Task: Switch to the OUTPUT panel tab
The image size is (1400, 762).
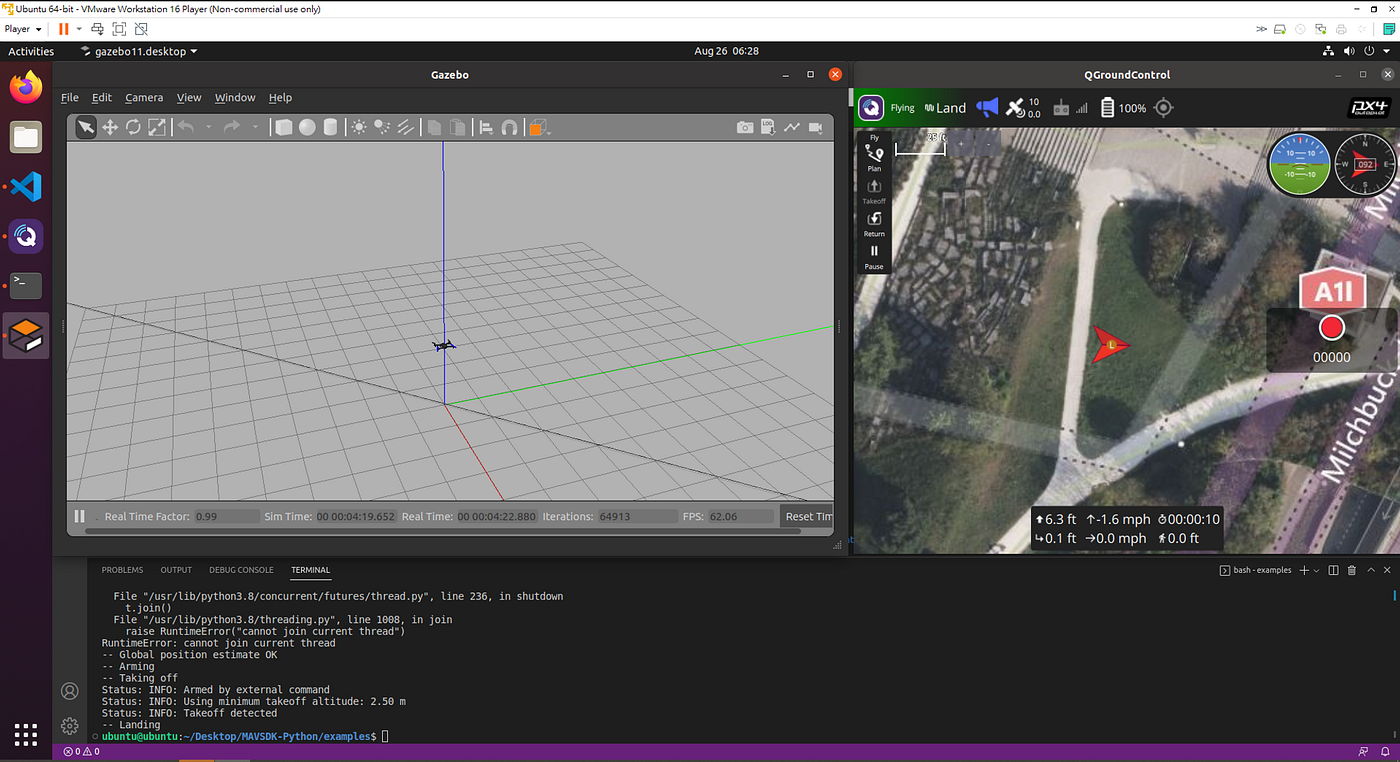Action: (x=176, y=570)
